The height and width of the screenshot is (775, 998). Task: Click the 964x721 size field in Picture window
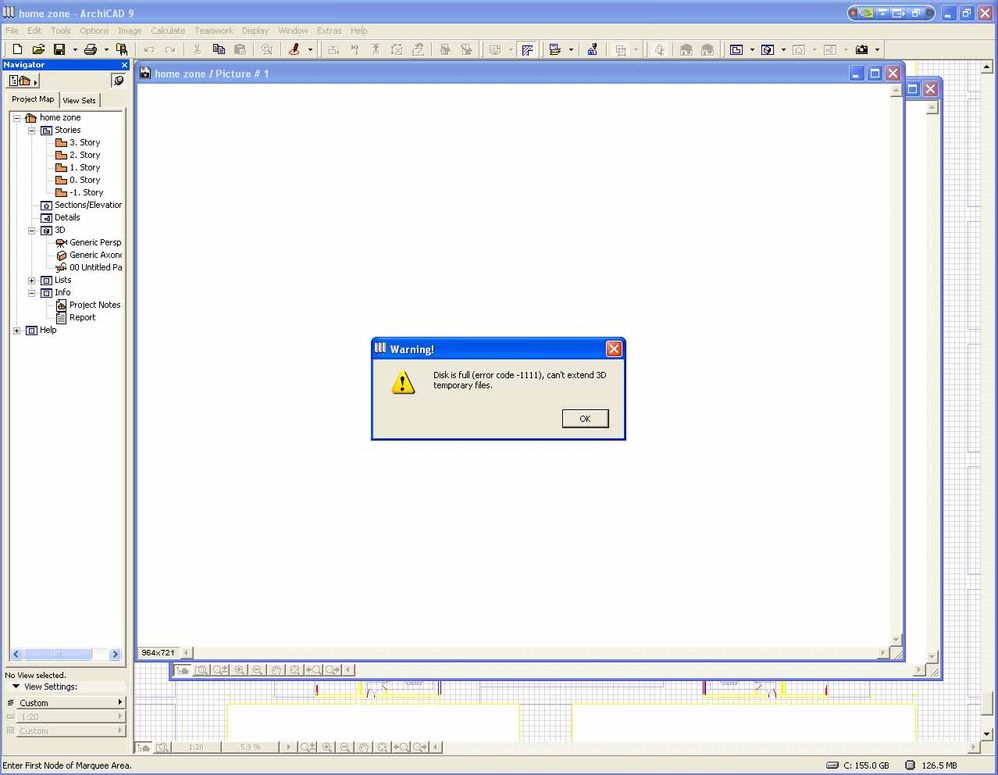point(158,652)
